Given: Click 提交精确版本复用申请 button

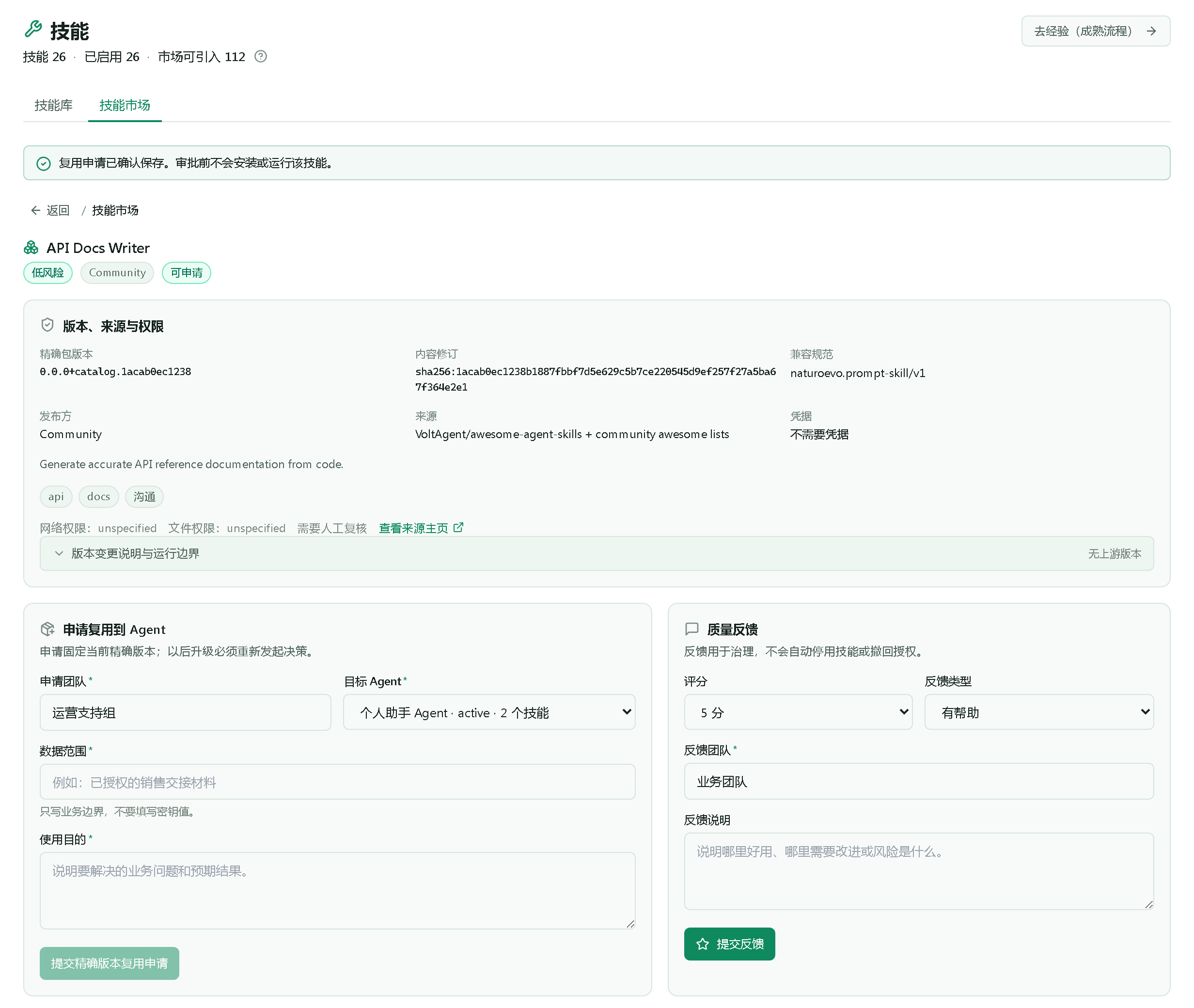Looking at the screenshot, I should click(109, 963).
